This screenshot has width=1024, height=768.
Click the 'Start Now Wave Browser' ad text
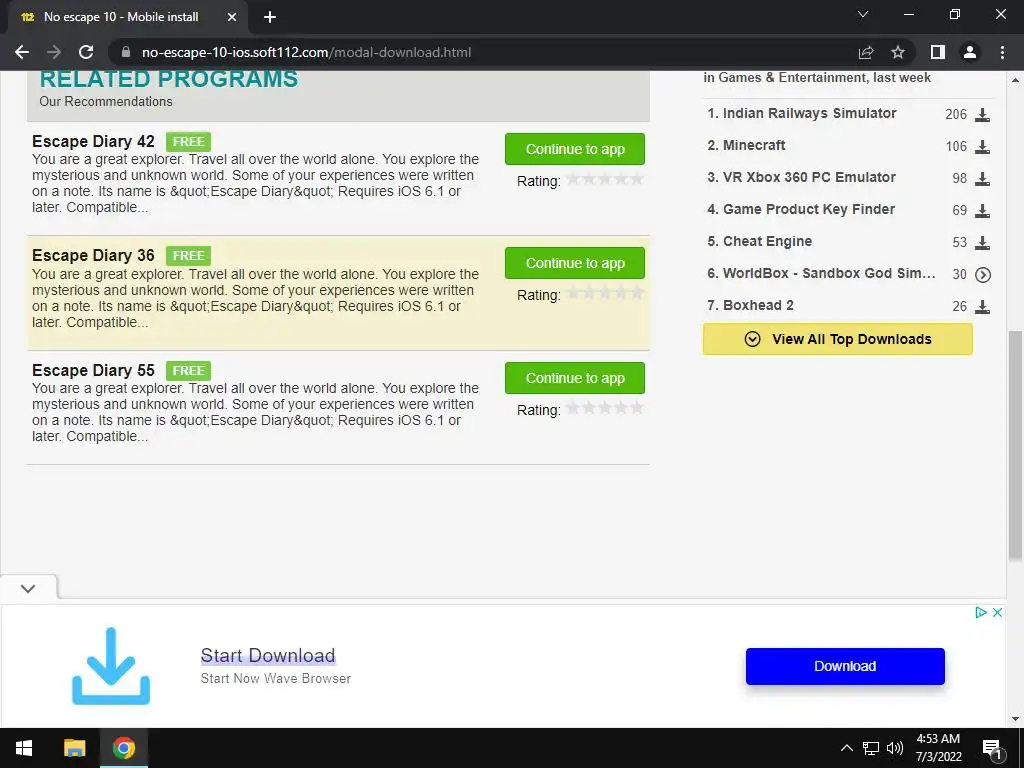(x=276, y=679)
